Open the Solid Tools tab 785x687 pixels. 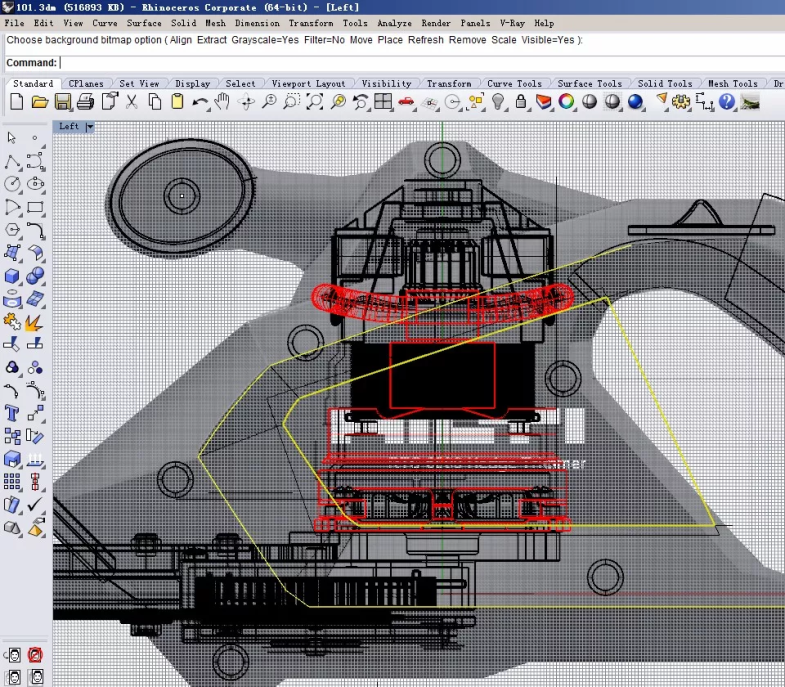(x=664, y=84)
